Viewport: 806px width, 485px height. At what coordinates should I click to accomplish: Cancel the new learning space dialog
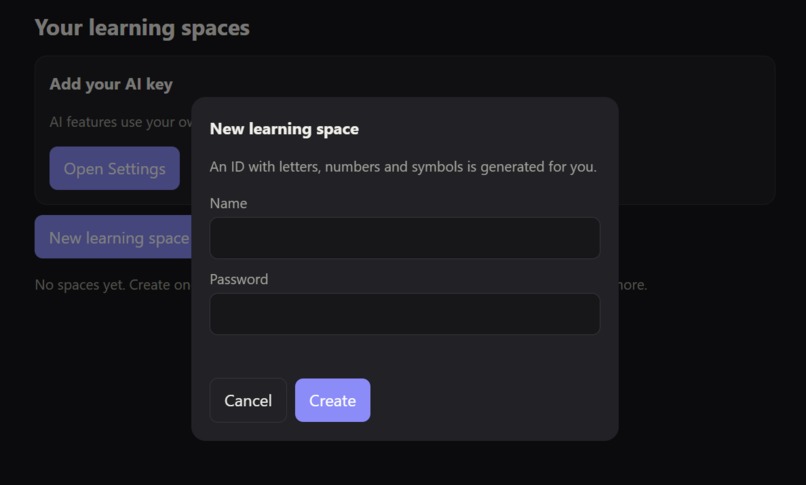(x=248, y=400)
